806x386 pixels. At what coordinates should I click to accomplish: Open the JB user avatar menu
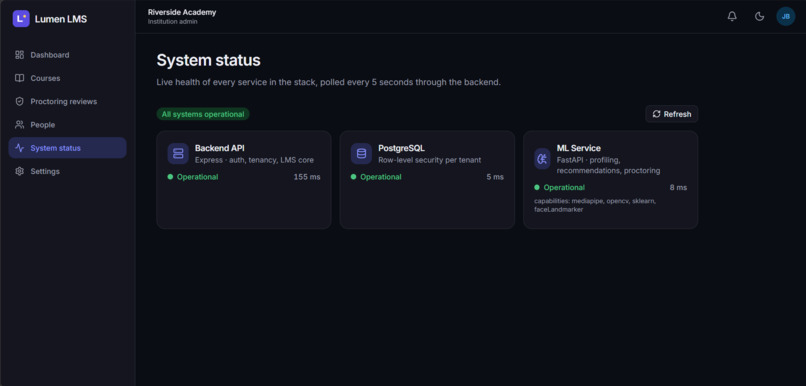tap(785, 16)
